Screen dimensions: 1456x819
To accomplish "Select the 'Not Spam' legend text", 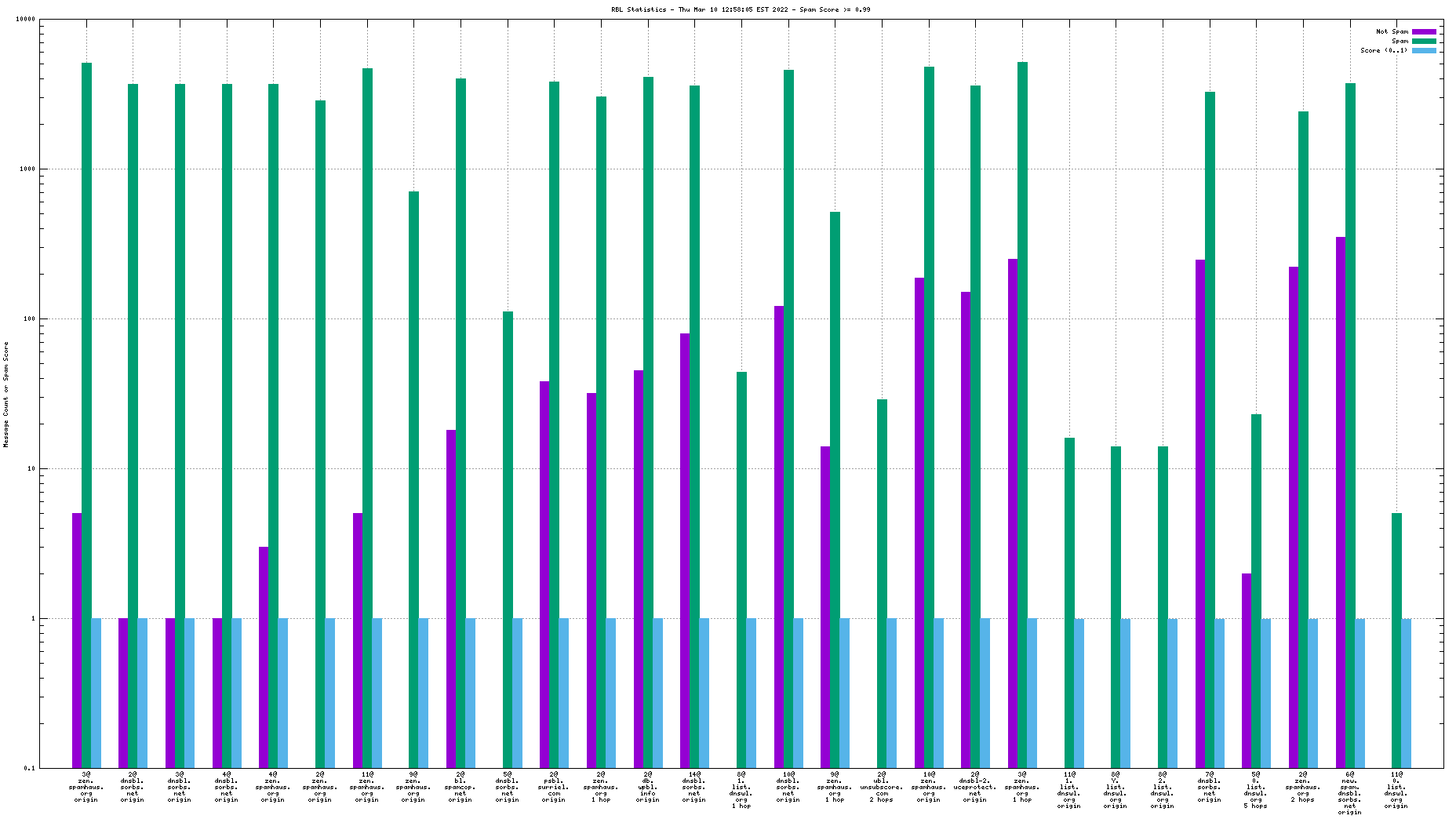I will 1392,32.
